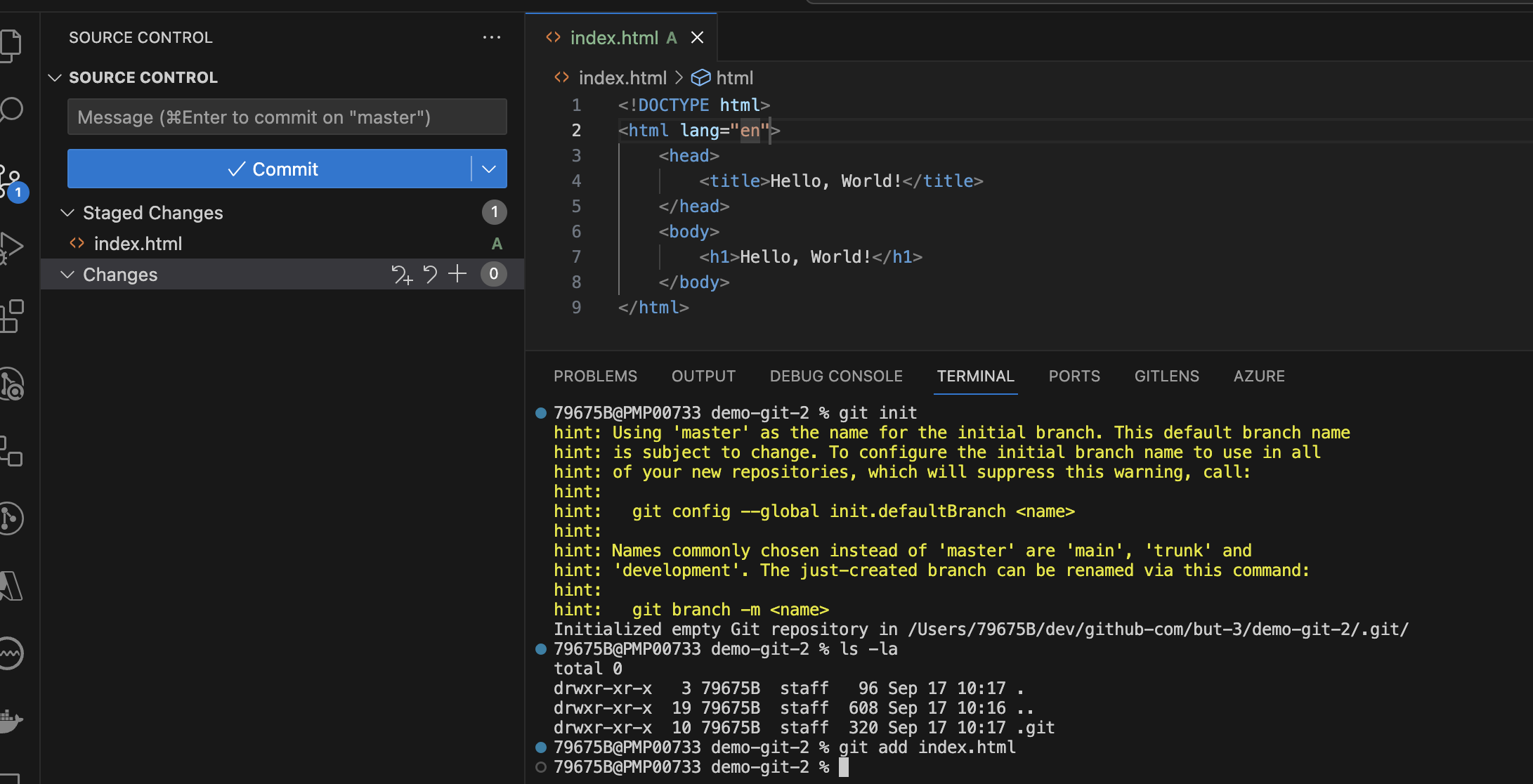This screenshot has width=1533, height=784.
Task: Open the Search view in activity bar
Action: point(11,110)
